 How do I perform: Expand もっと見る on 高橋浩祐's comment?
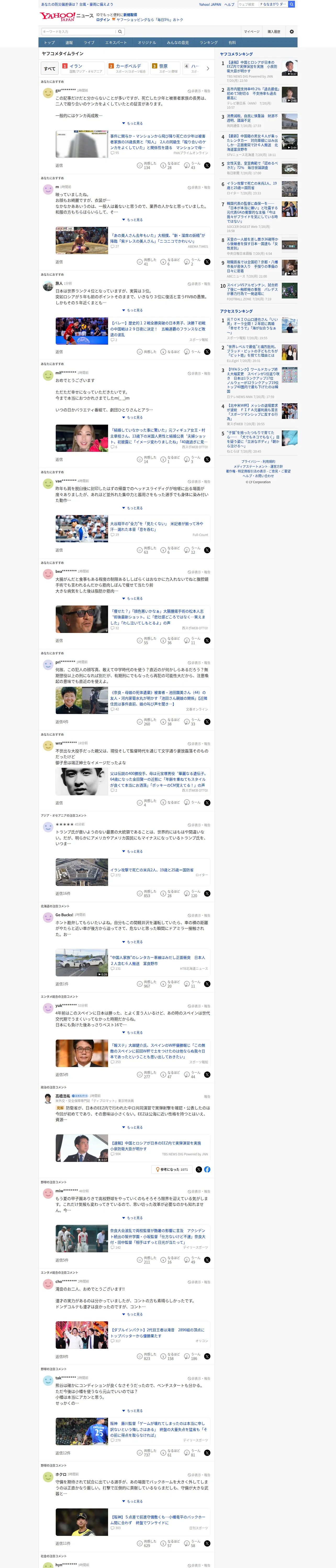(132, 1127)
